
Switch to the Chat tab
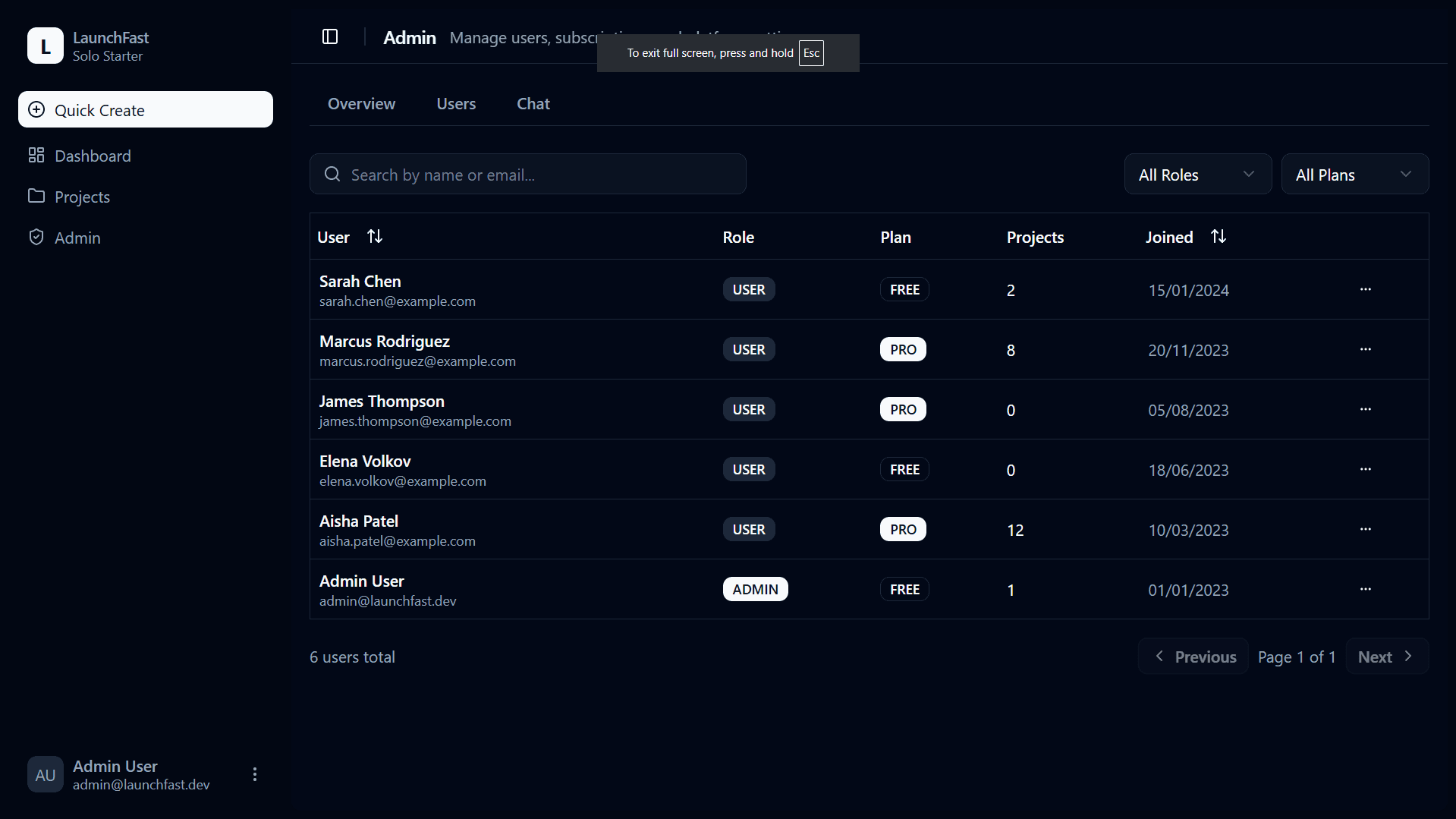[533, 103]
